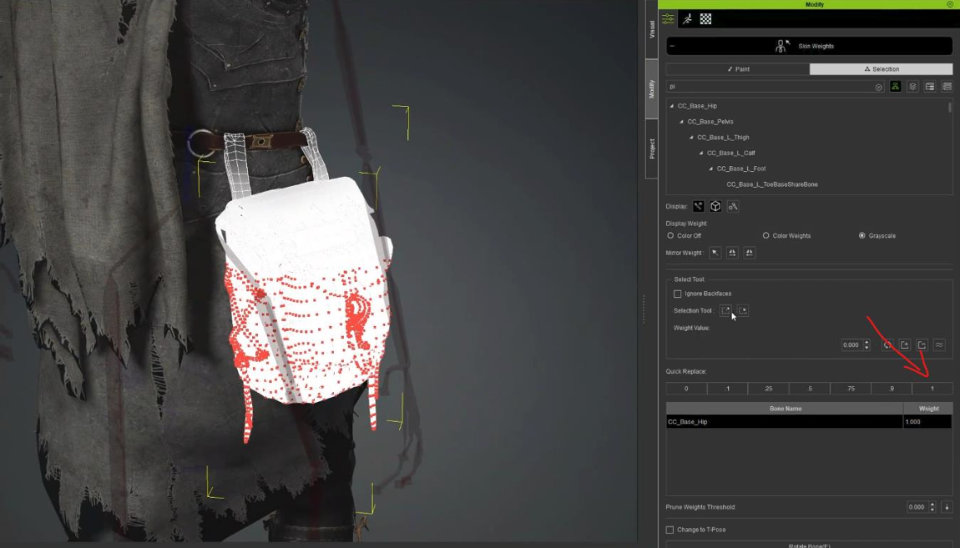Collapse the CC_Base_L_Calf tree node

(701, 153)
